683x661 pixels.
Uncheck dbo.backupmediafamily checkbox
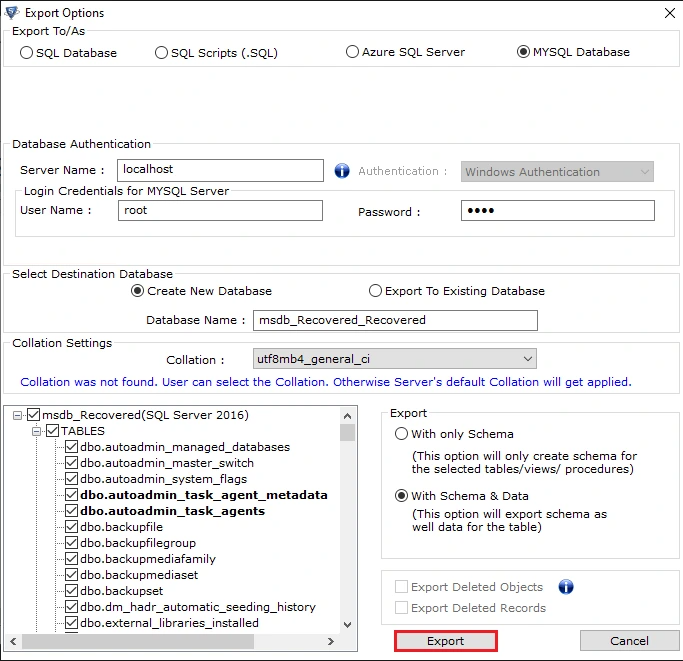click(71, 559)
